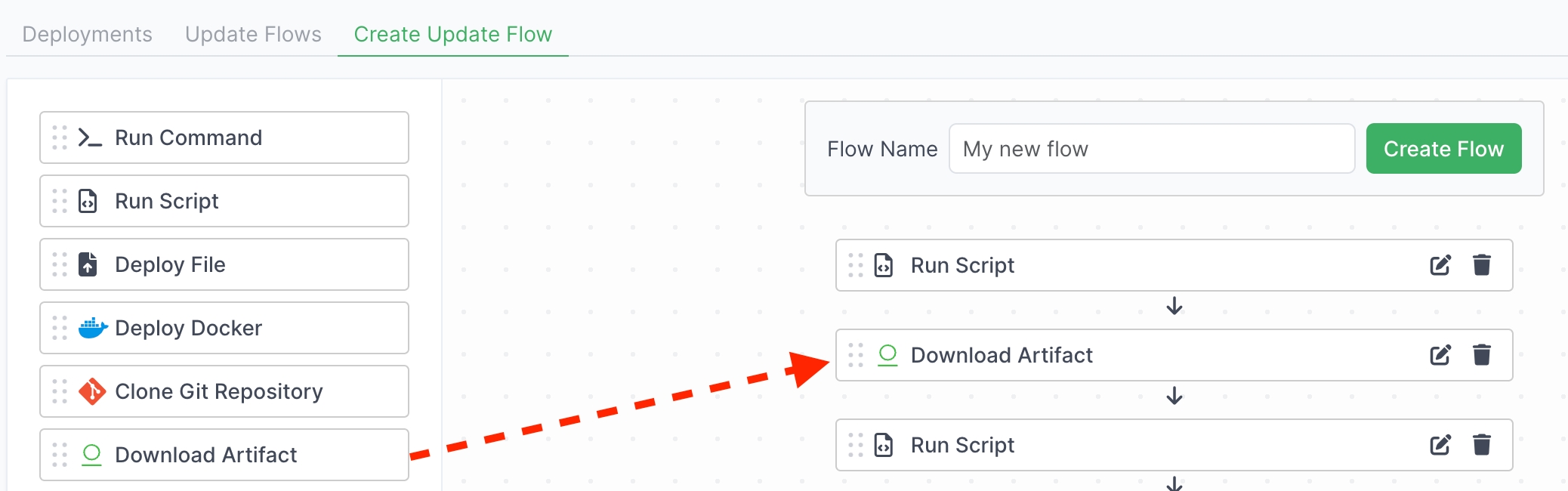Viewport: 1568px width, 491px height.
Task: Click the drag handle on the first Run Script step
Action: tap(856, 265)
